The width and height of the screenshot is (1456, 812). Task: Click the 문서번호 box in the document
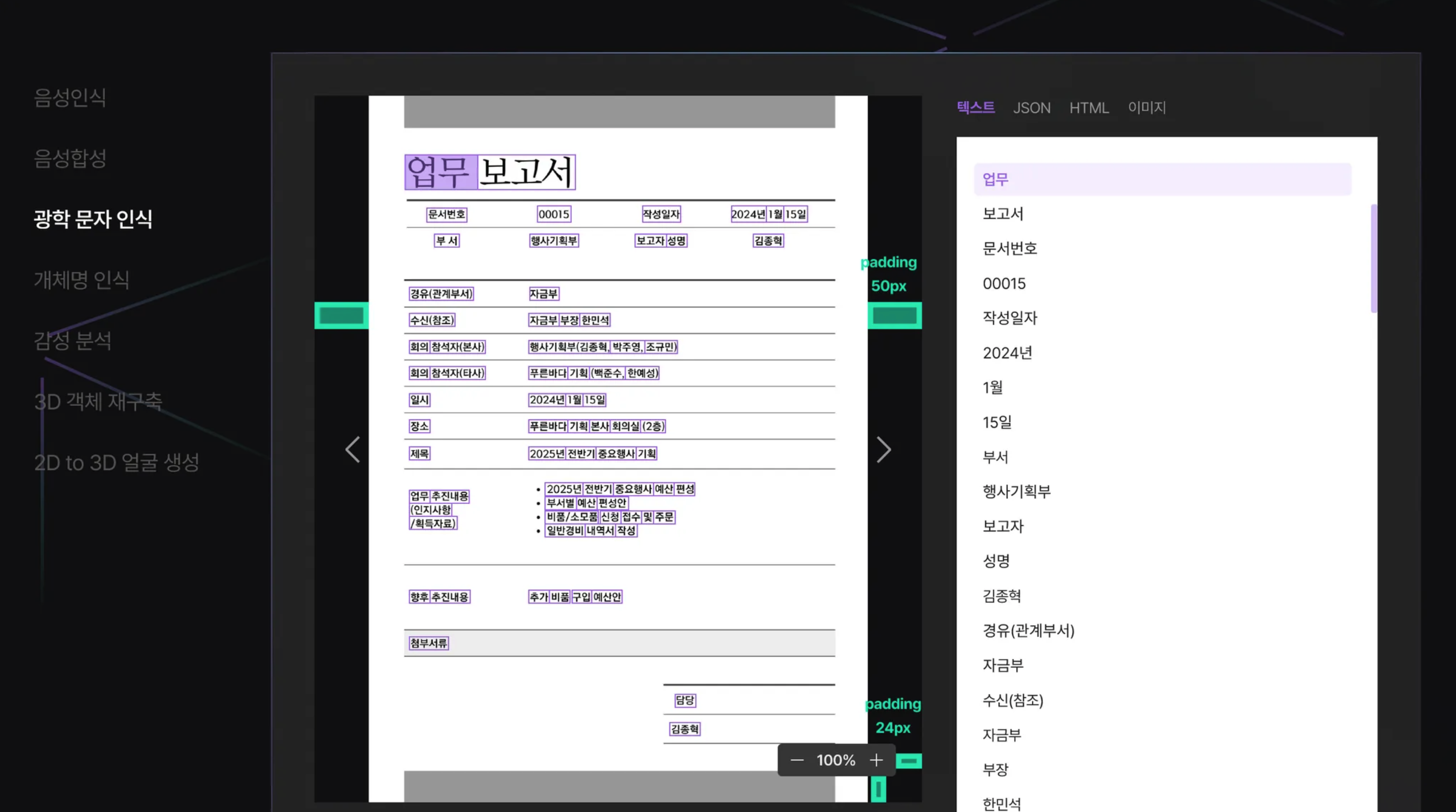coord(447,214)
